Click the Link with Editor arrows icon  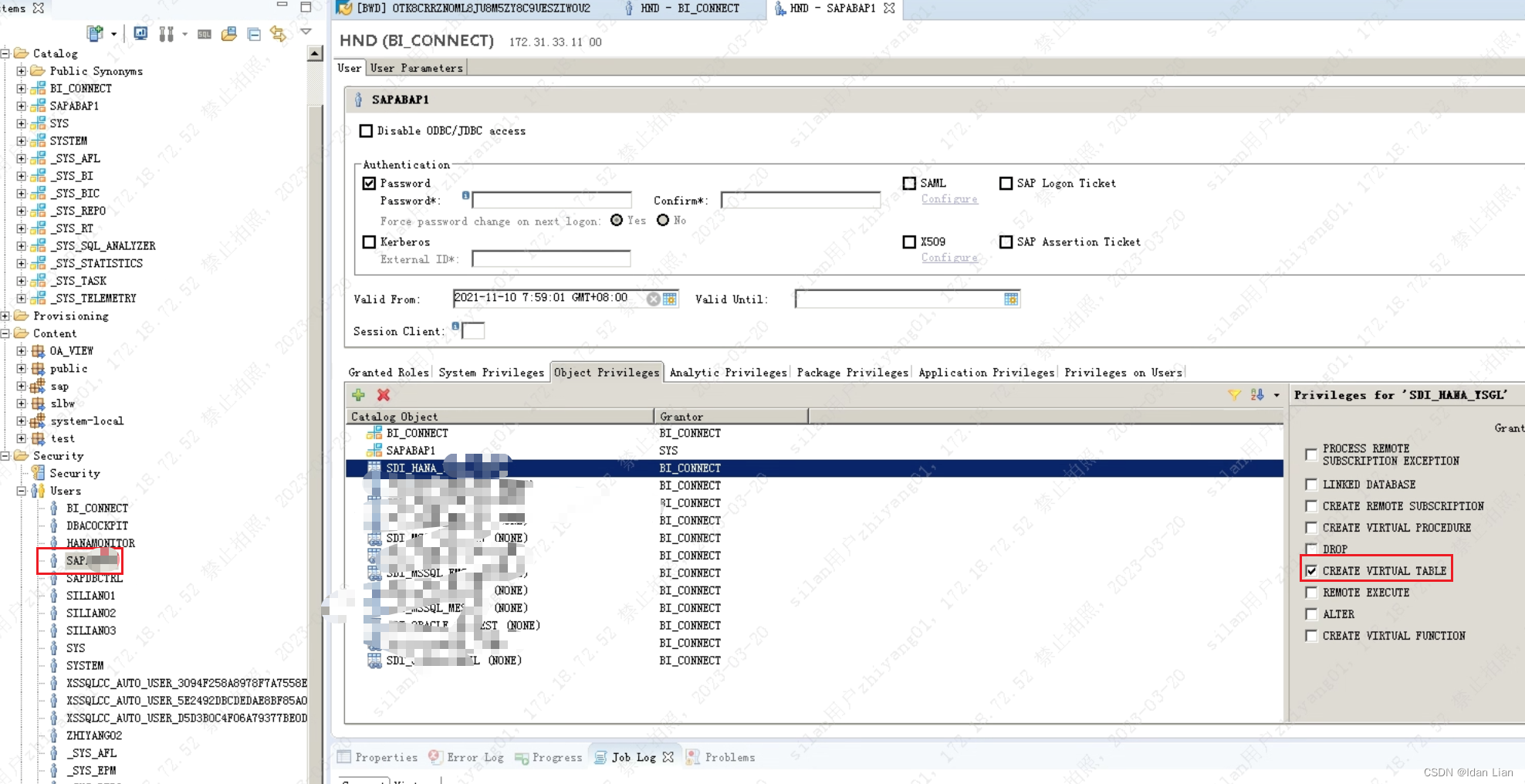click(277, 33)
